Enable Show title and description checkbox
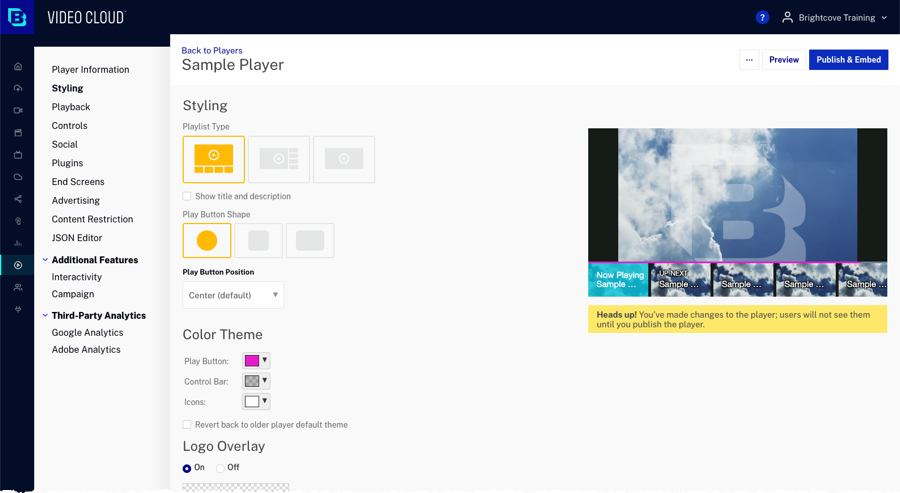The image size is (900, 493). click(x=187, y=196)
